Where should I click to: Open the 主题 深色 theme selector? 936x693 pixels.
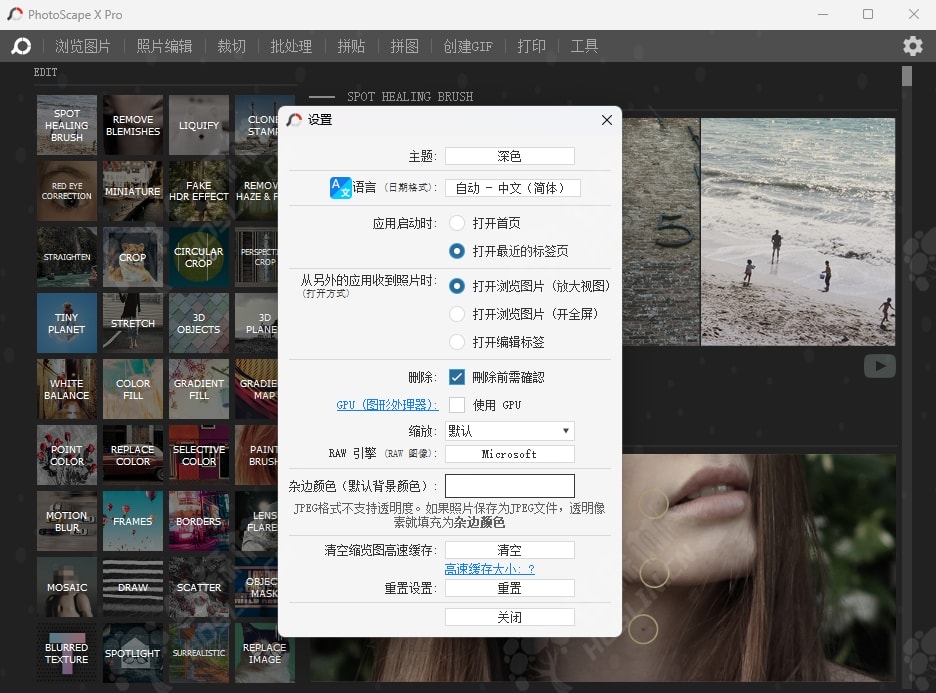coord(509,156)
